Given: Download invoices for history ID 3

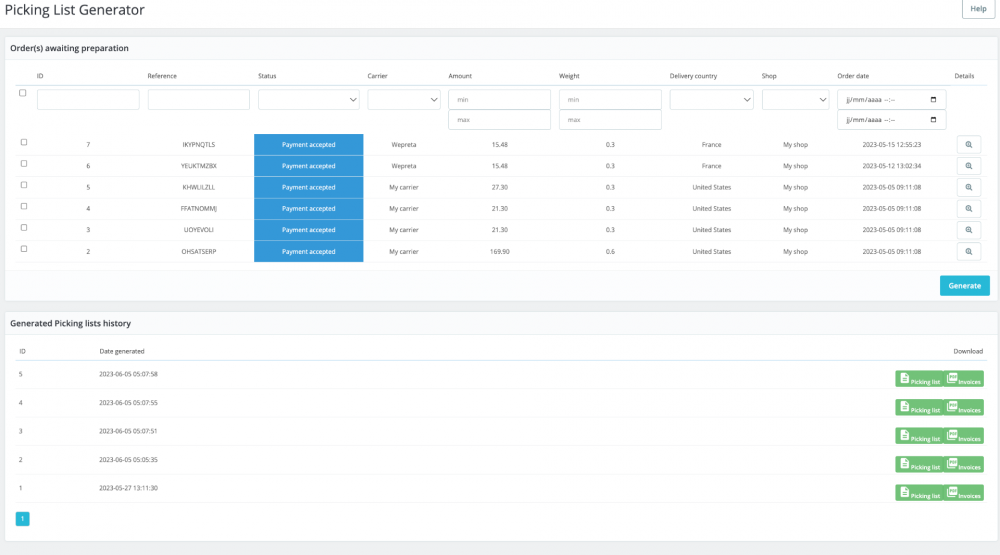Looking at the screenshot, I should (x=963, y=436).
